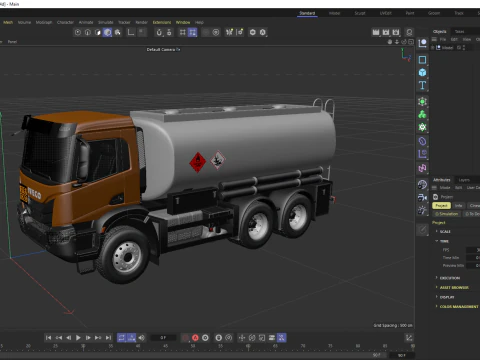Click the third render clapboard icon
Image resolution: width=480 pixels, height=360 pixels.
pyautogui.click(x=396, y=32)
